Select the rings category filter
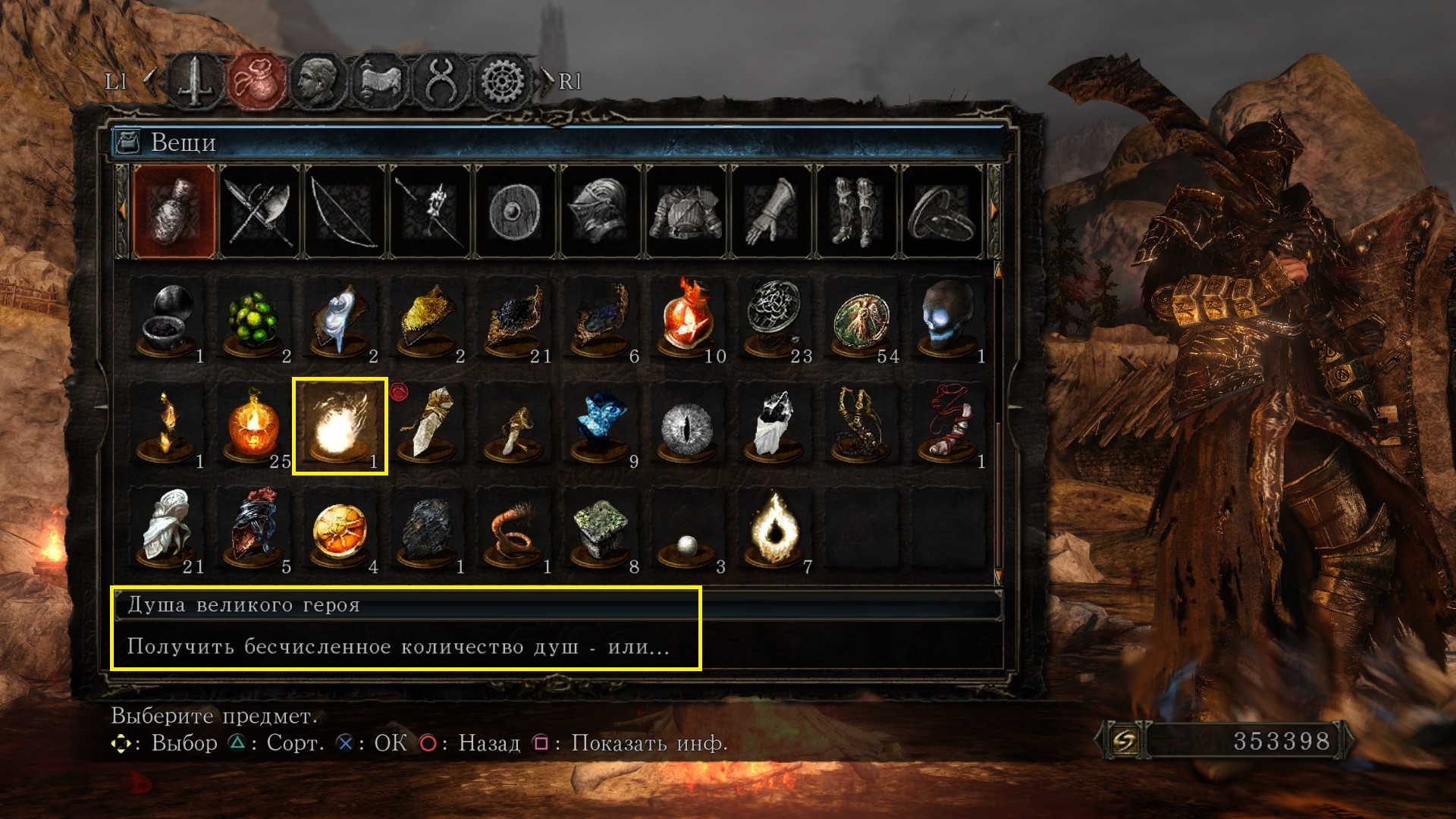 coord(941,212)
